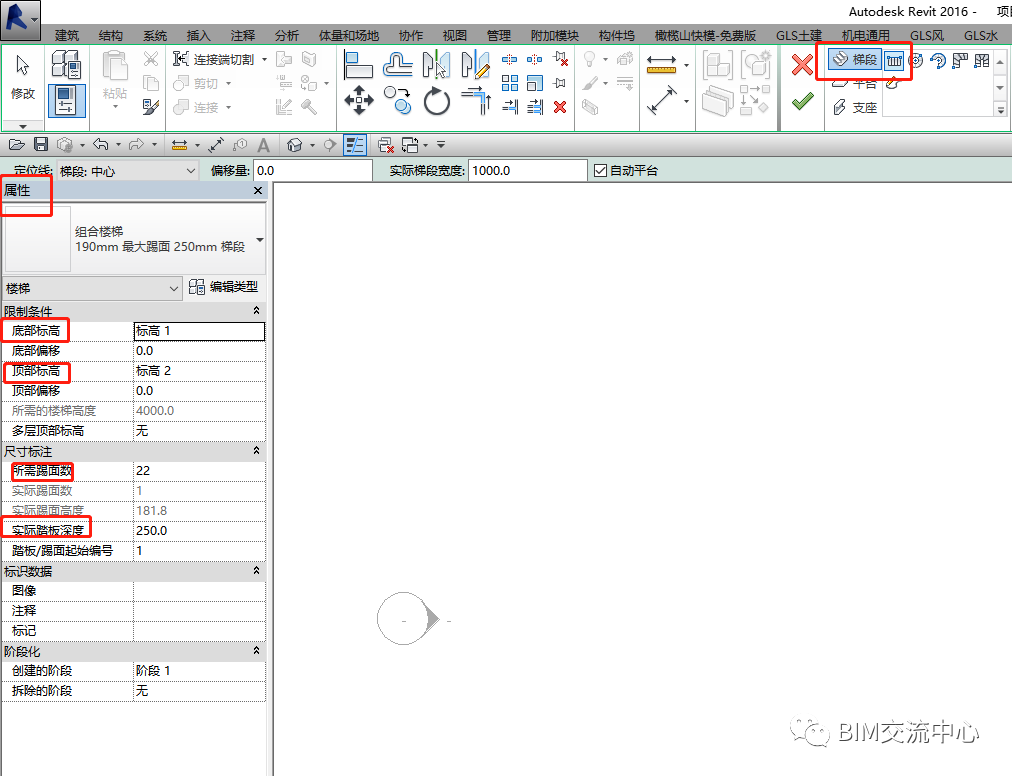Close the 属性 properties panel
This screenshot has width=1012, height=776.
tap(258, 190)
